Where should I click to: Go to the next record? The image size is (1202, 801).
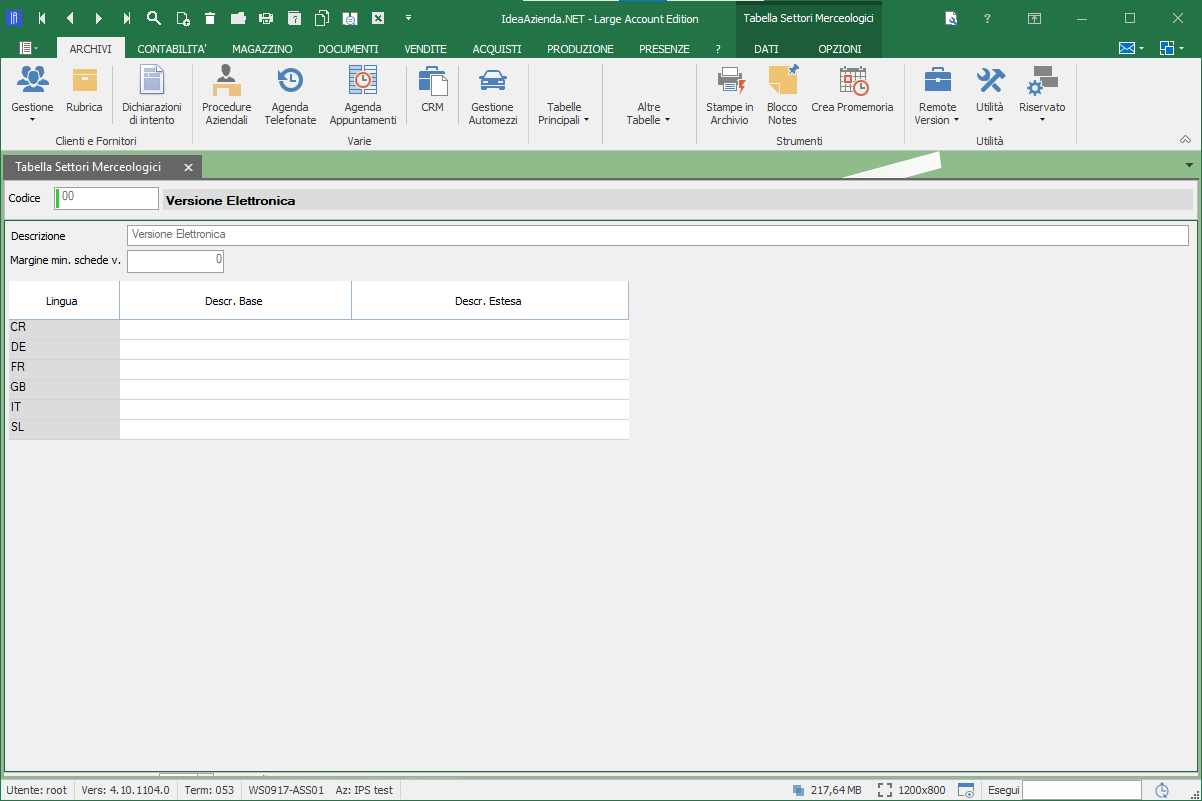[98, 18]
